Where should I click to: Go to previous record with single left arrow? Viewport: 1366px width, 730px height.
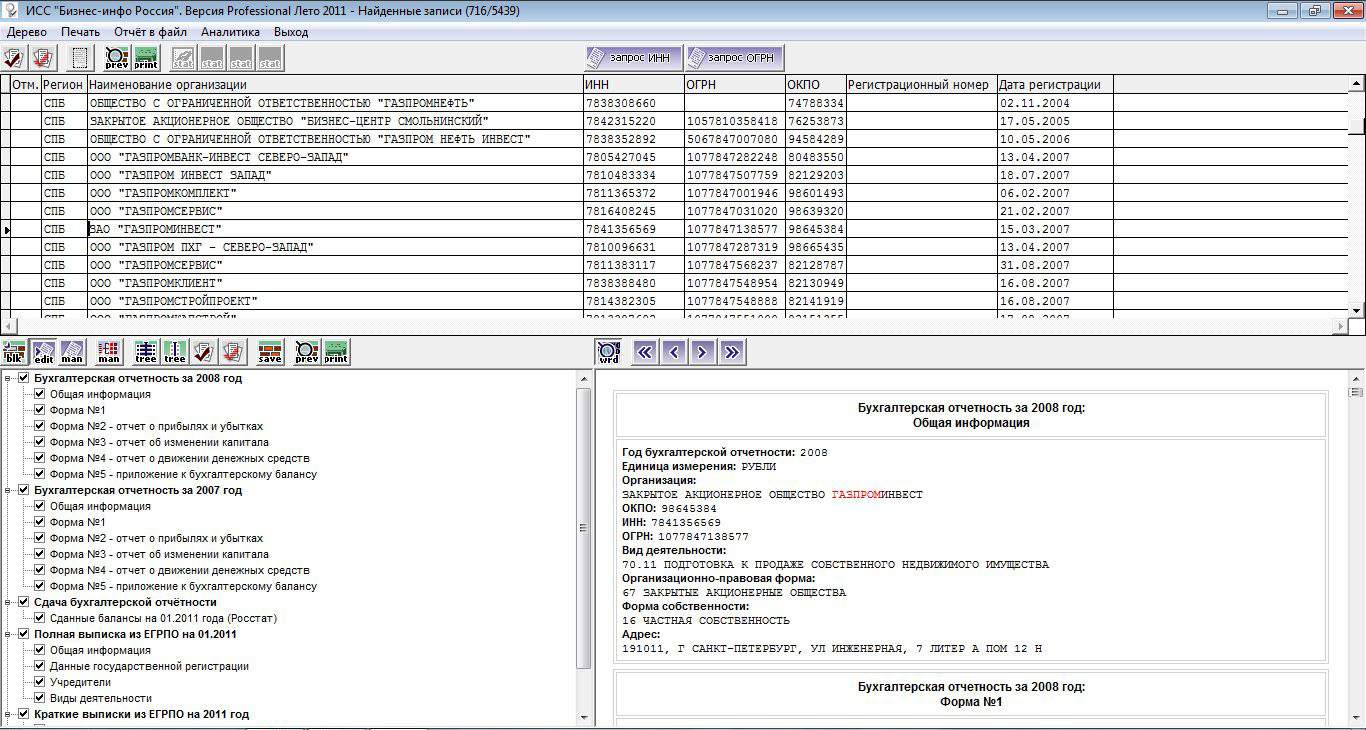[x=675, y=352]
